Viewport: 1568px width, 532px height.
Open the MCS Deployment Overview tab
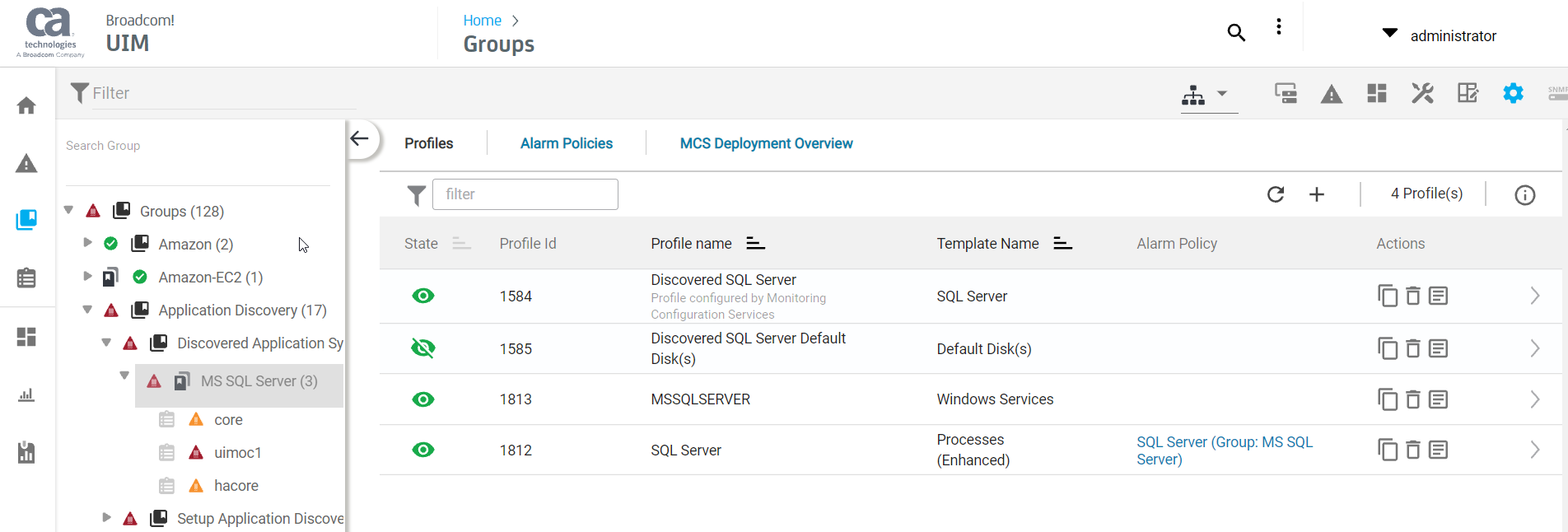(766, 143)
